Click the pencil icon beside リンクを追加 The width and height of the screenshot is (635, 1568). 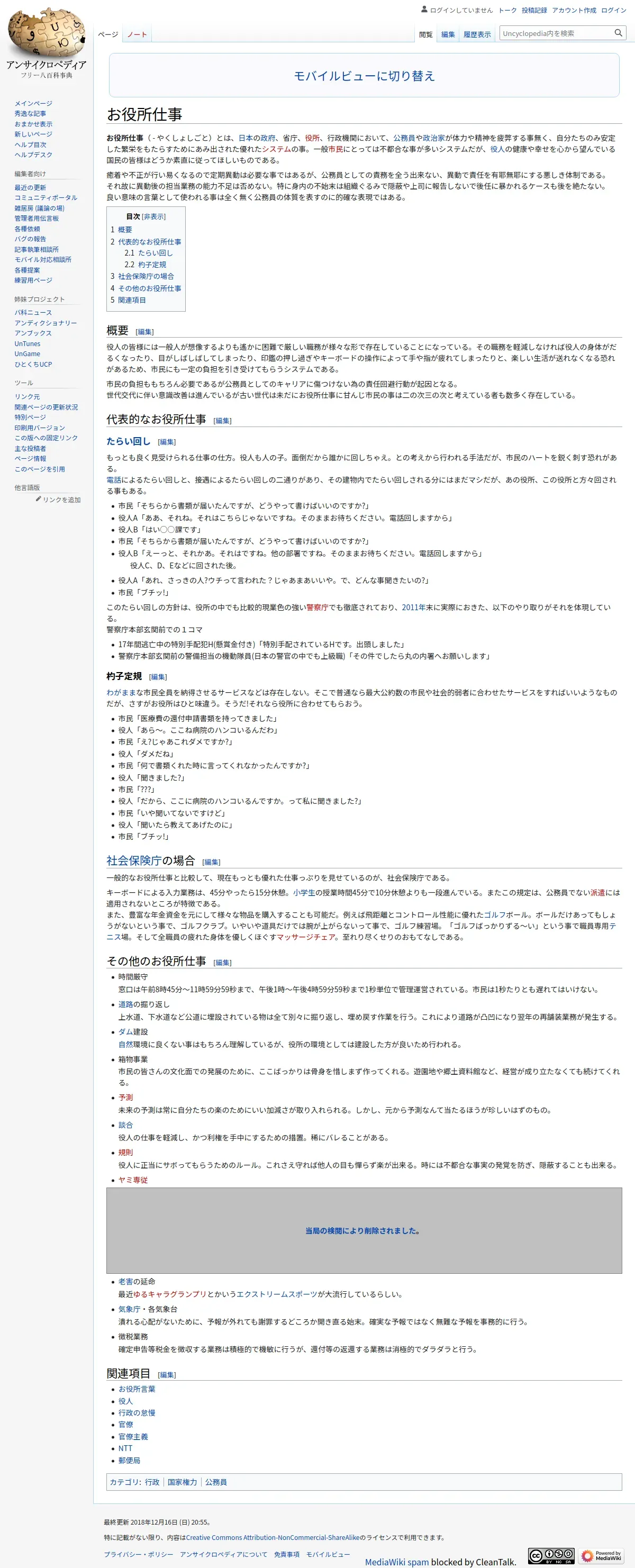(38, 499)
